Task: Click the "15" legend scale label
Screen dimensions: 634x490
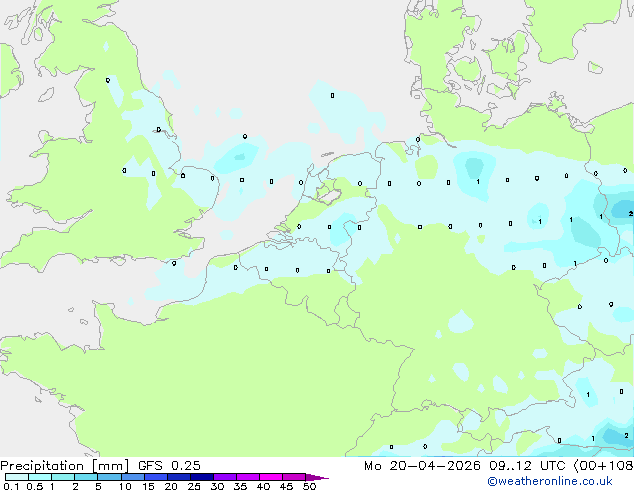Action: (x=148, y=486)
